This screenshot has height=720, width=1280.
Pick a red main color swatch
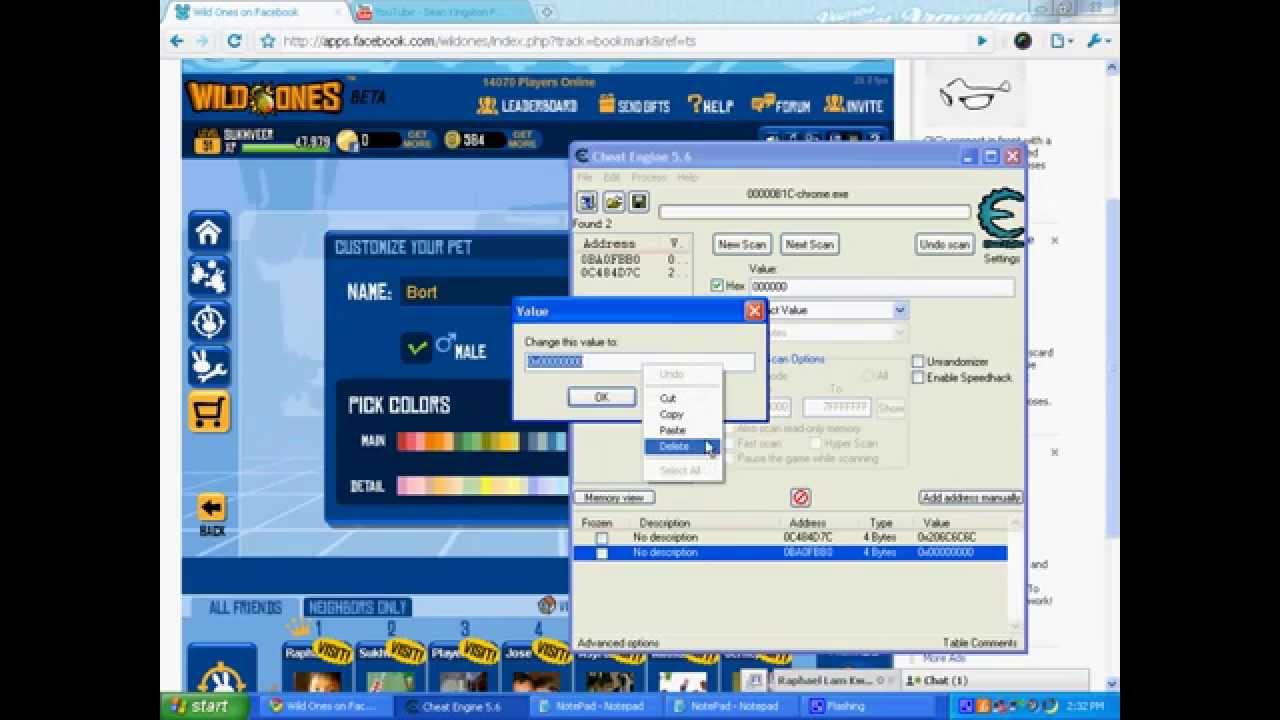point(405,441)
